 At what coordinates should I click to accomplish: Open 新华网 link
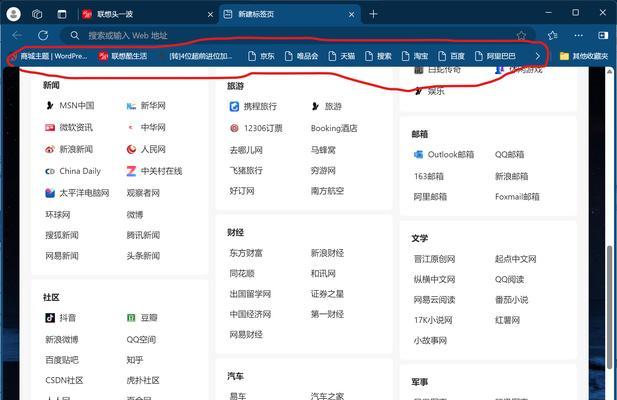[x=146, y=105]
